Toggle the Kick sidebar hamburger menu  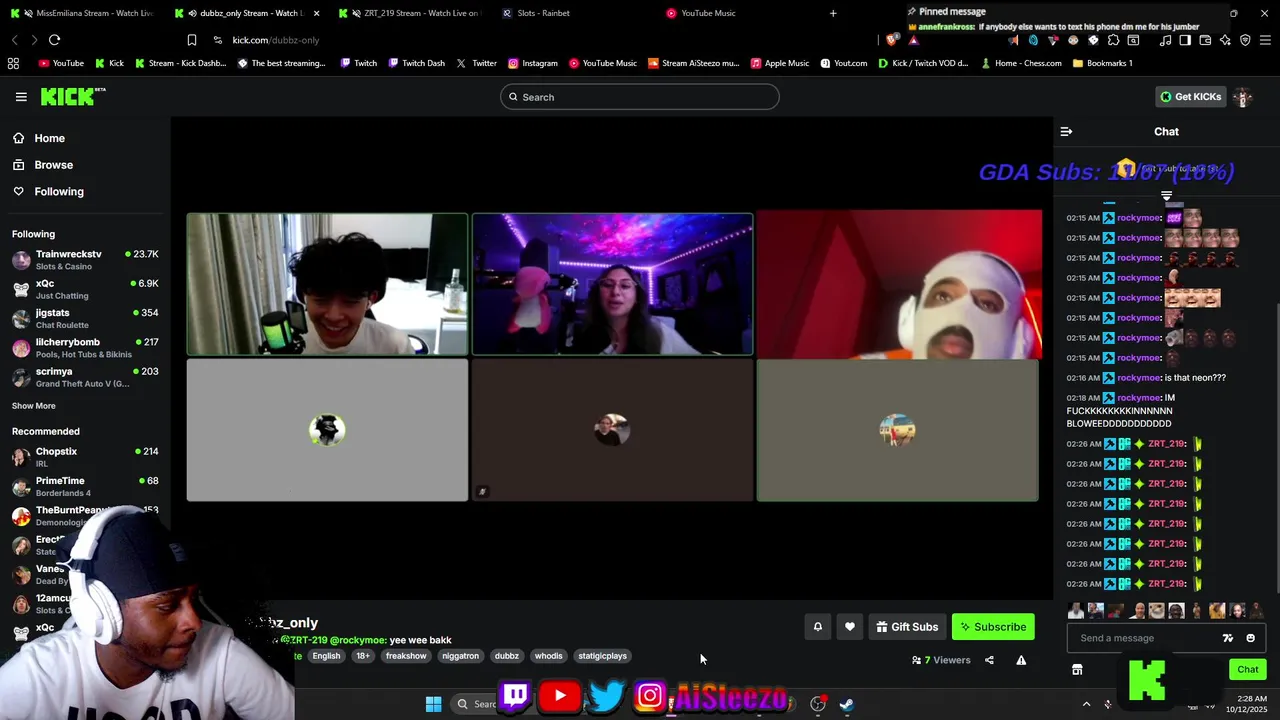tap(21, 97)
